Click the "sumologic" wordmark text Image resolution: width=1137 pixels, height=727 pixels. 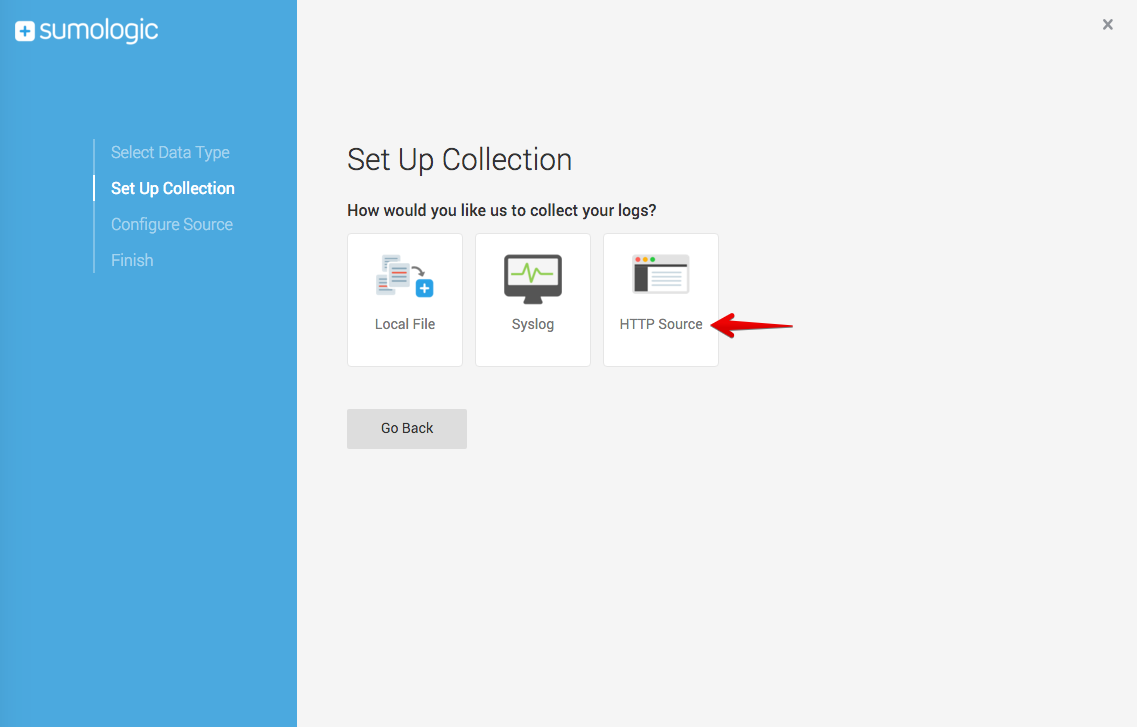(x=98, y=31)
